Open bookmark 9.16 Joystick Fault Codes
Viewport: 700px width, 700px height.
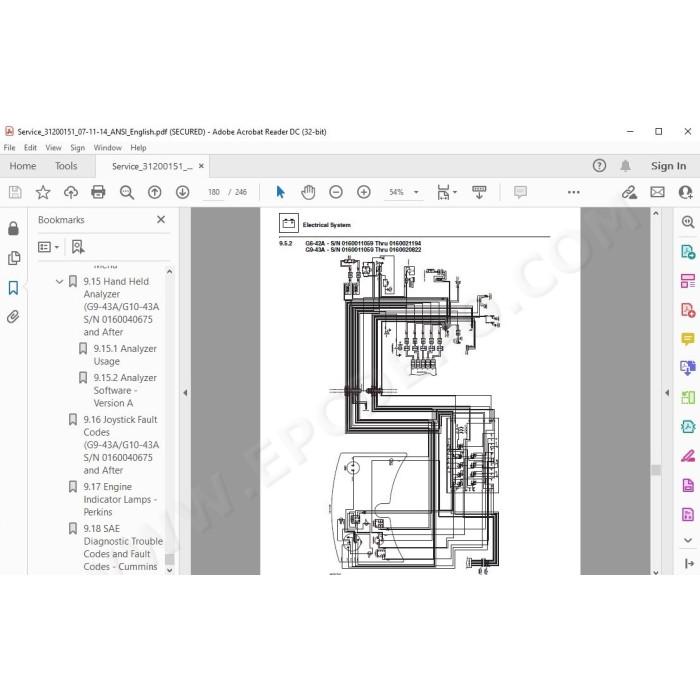(x=121, y=445)
